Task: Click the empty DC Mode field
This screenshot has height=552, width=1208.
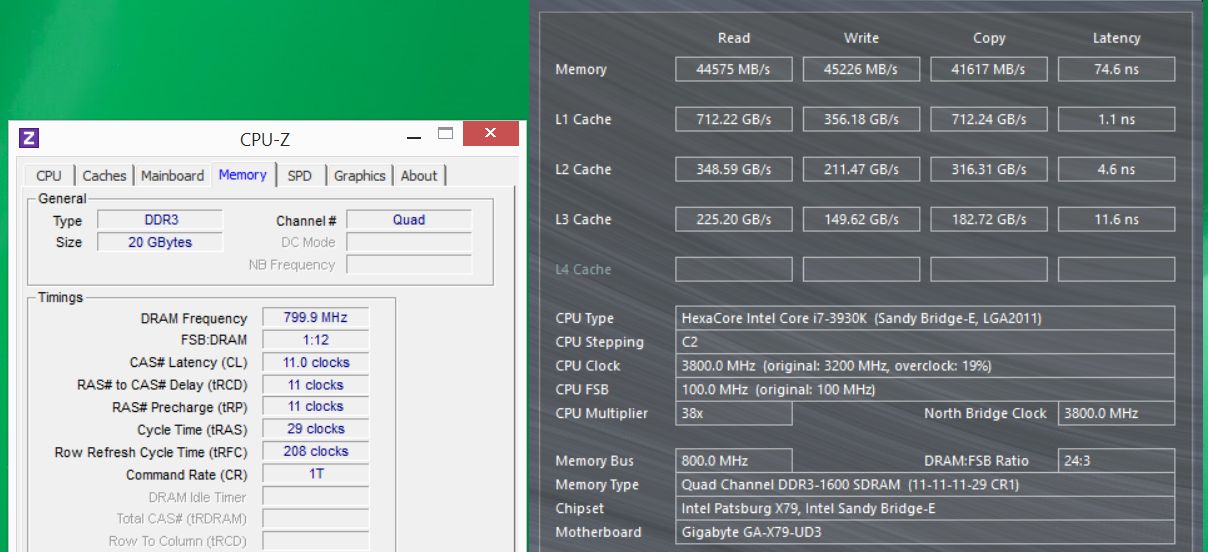Action: 409,242
